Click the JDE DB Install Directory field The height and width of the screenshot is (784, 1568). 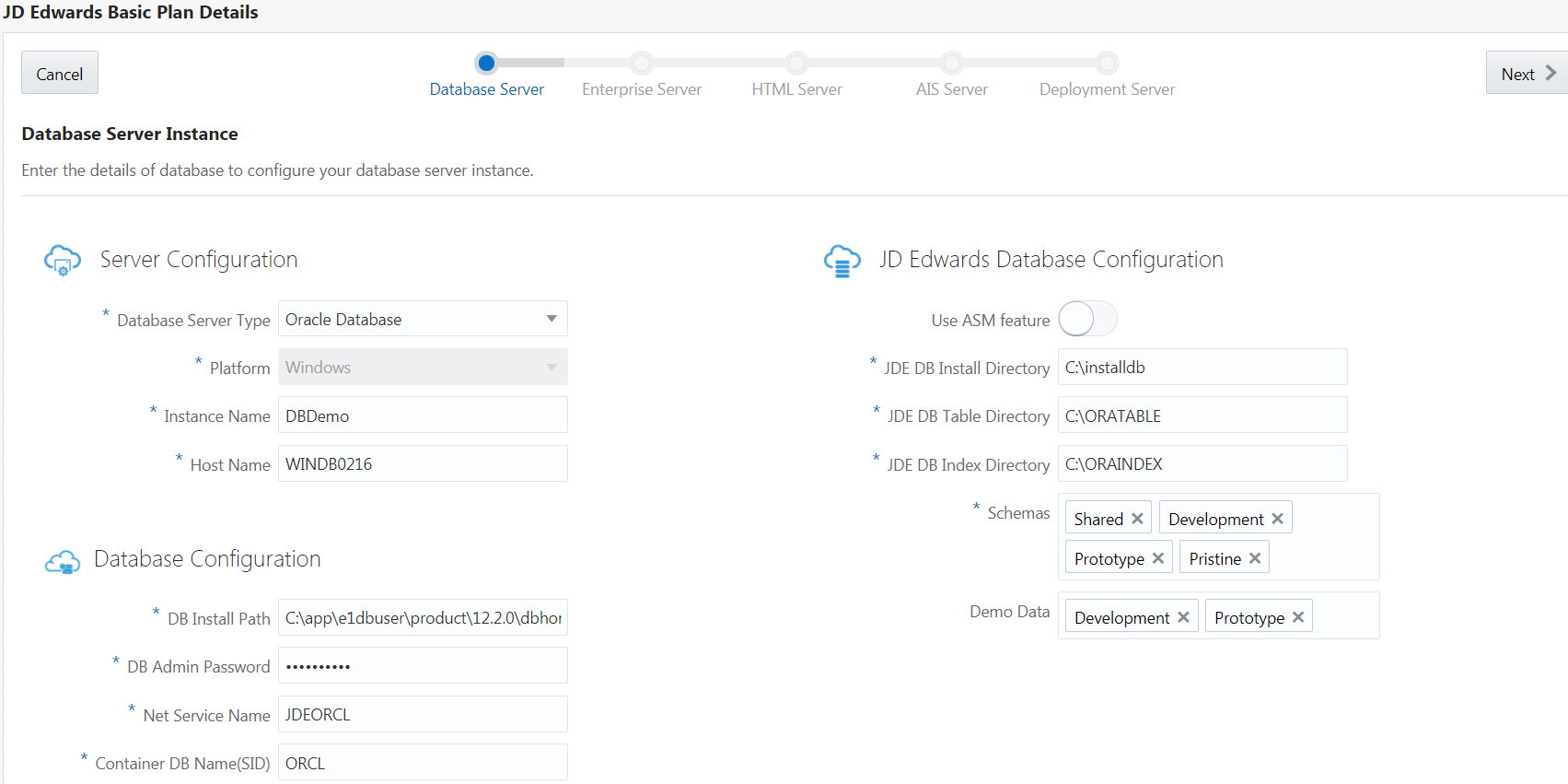(1202, 367)
